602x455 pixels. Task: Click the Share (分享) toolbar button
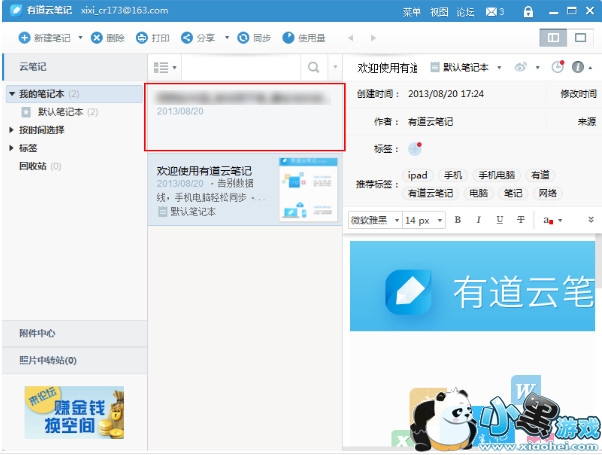pos(198,38)
